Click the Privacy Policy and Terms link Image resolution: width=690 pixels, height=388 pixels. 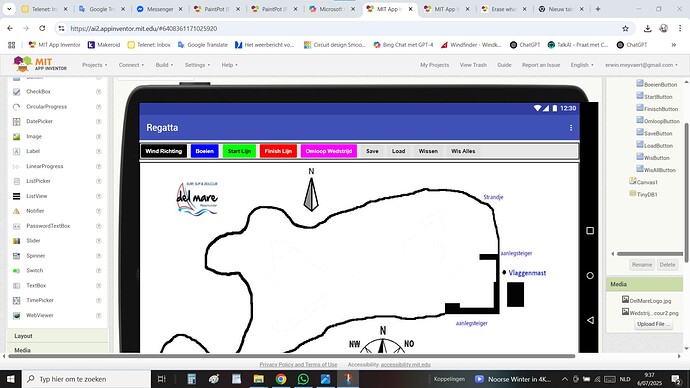298,364
